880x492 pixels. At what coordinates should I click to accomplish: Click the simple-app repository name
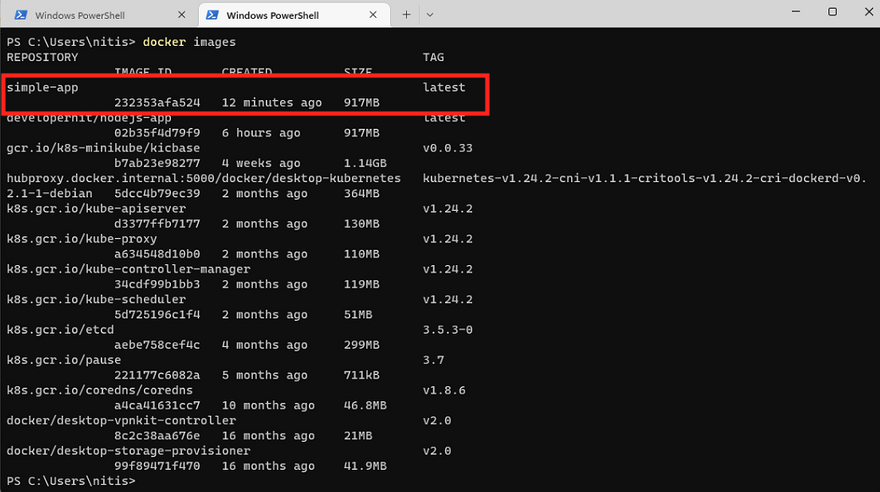click(42, 87)
